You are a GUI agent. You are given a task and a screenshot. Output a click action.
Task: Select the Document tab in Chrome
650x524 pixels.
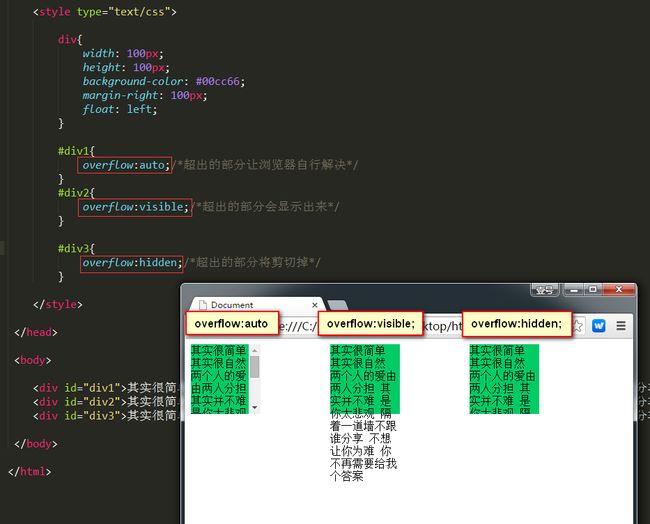click(257, 305)
